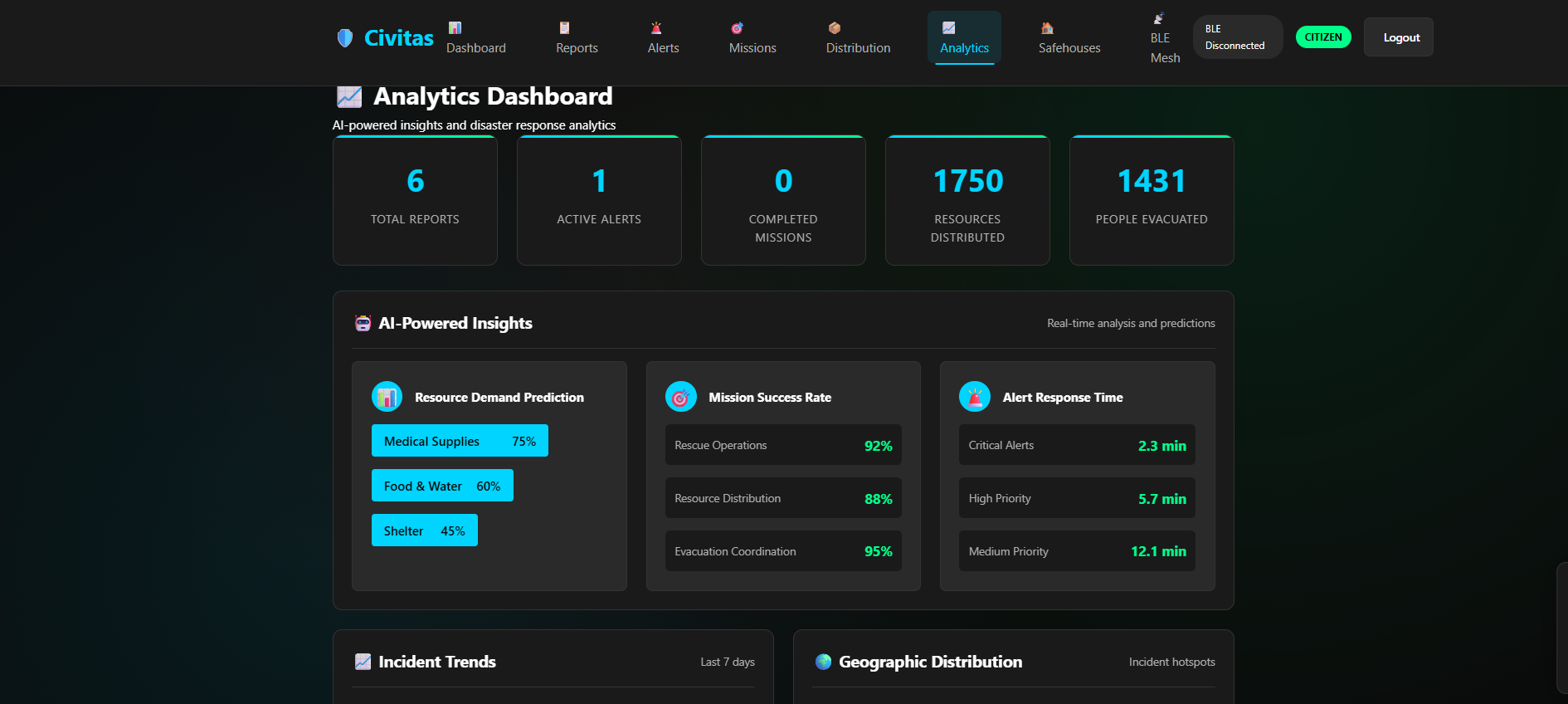Image resolution: width=1568 pixels, height=704 pixels.
Task: Open the Safehouses tab
Action: click(x=1069, y=38)
